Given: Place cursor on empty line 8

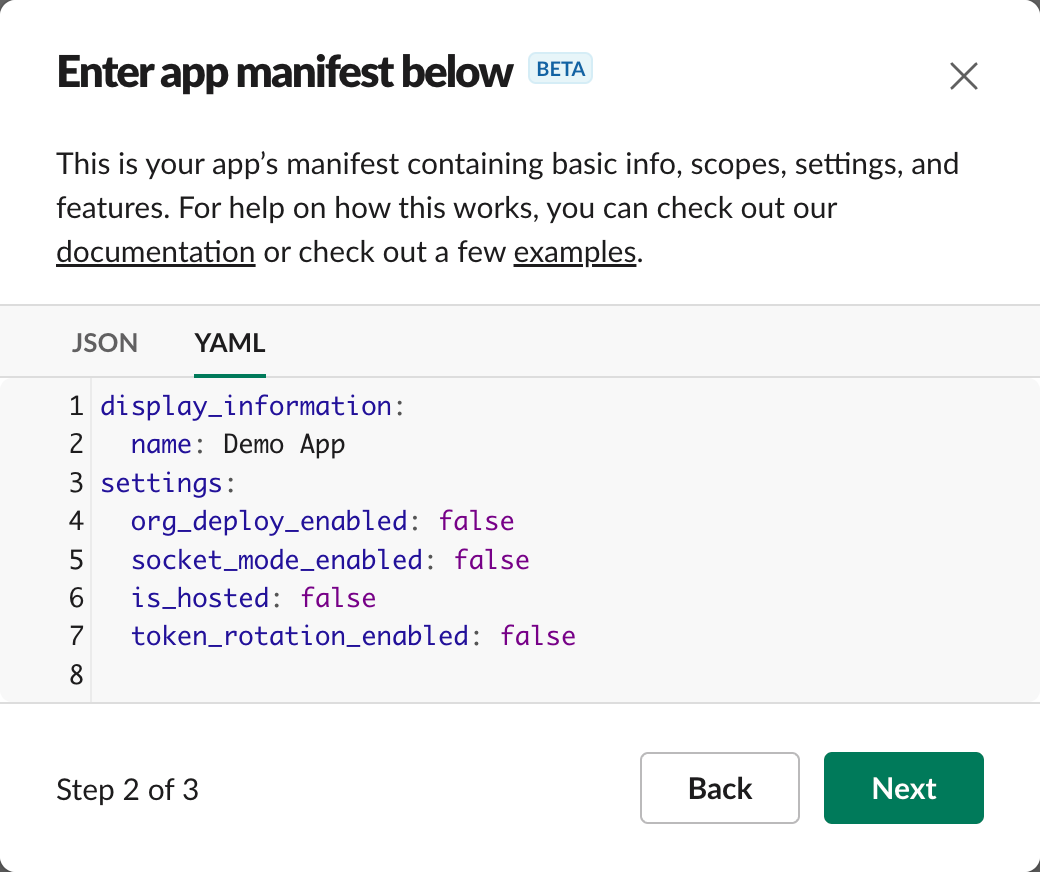Looking at the screenshot, I should pos(300,674).
